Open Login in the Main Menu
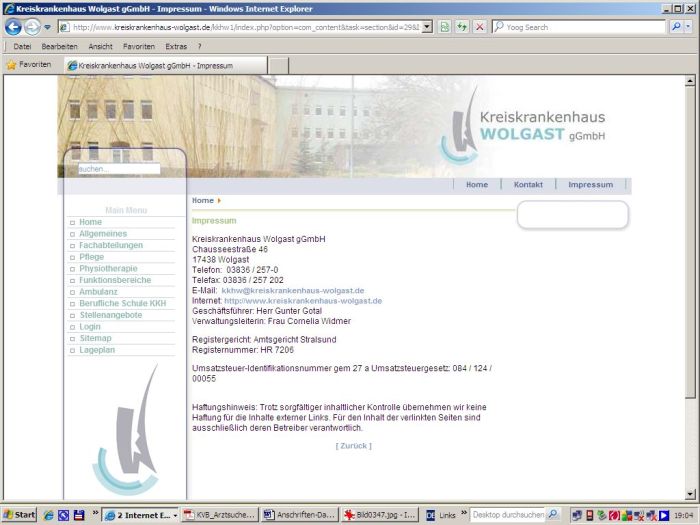 click(90, 326)
